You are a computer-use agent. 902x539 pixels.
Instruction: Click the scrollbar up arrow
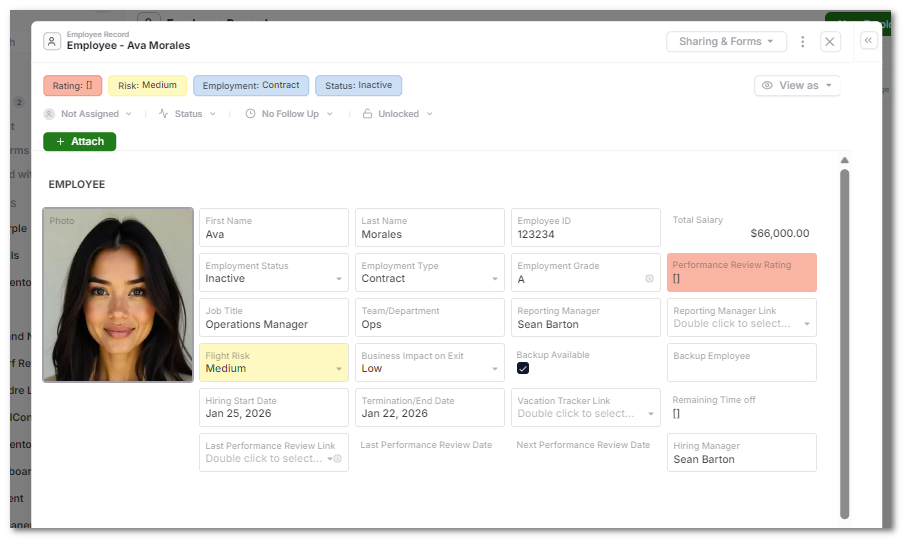tap(844, 160)
